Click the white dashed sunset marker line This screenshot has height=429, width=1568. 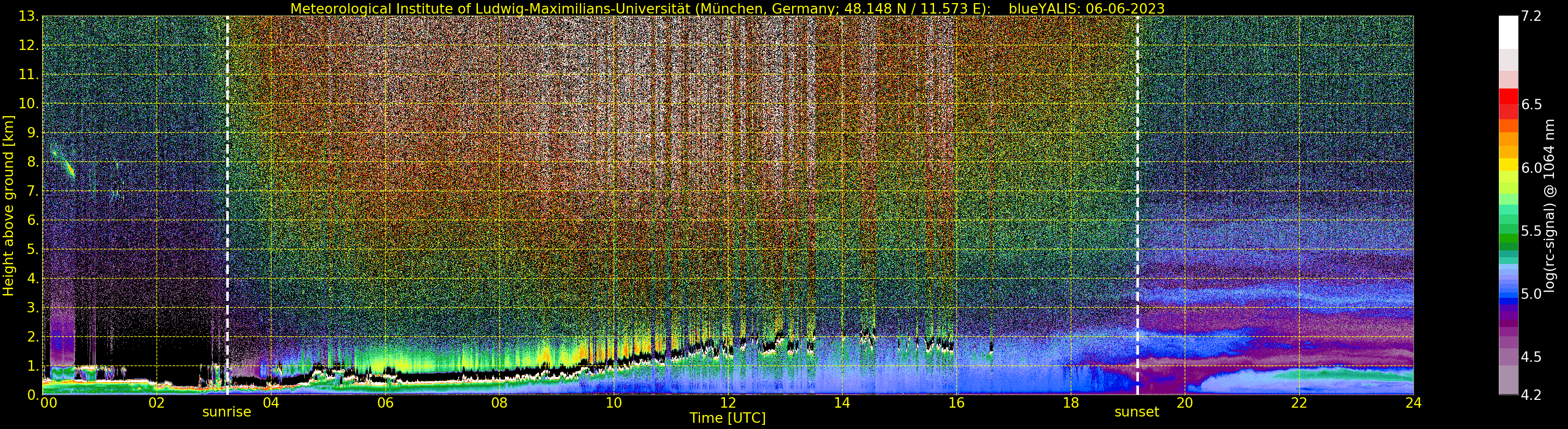click(x=1137, y=205)
